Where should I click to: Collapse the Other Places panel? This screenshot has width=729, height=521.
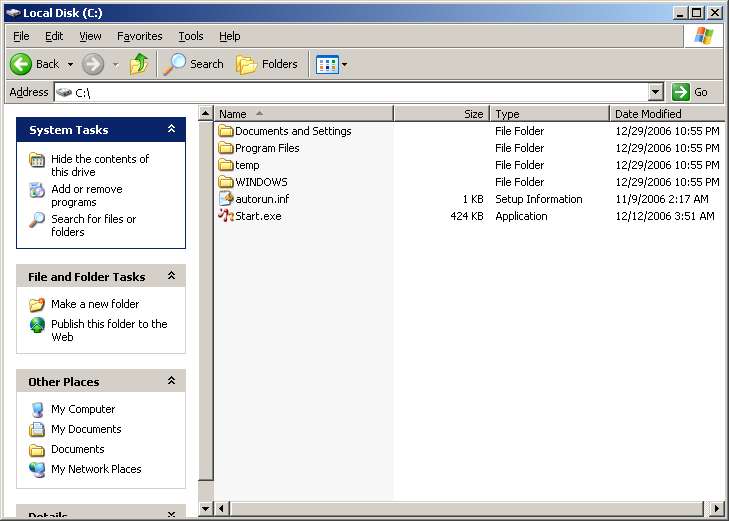click(x=171, y=381)
